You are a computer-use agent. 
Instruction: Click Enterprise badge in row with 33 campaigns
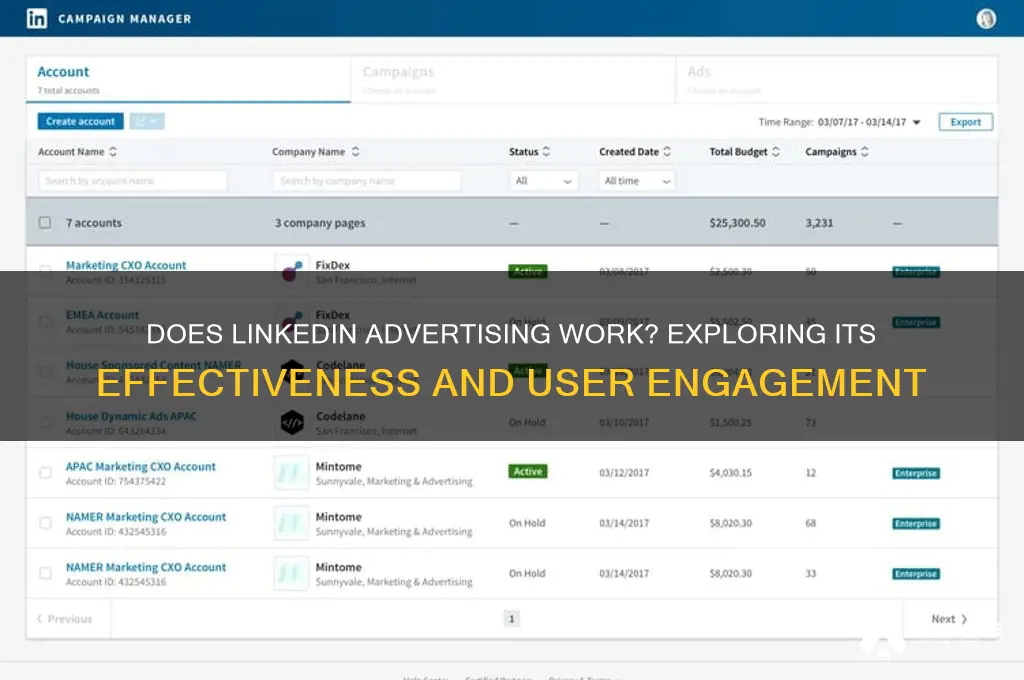tap(916, 574)
